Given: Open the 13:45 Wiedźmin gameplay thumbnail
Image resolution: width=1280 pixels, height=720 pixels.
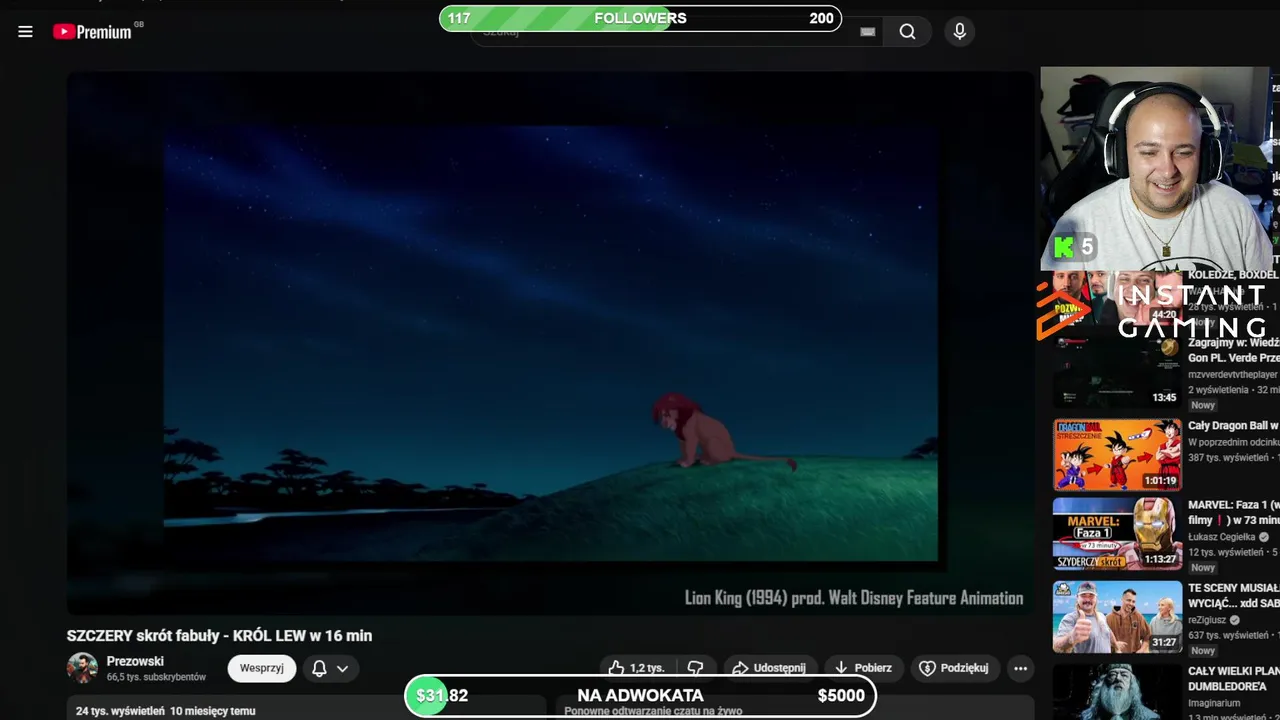Looking at the screenshot, I should click(1117, 373).
